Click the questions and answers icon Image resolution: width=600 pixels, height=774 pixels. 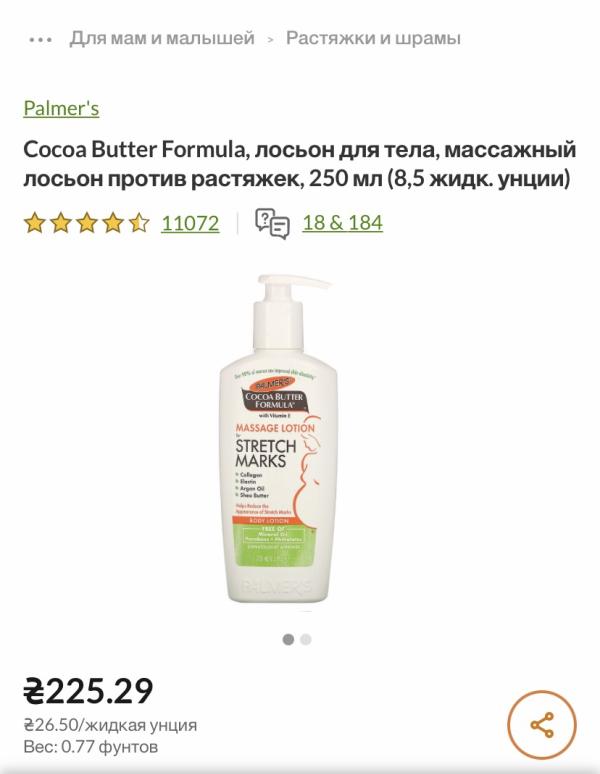coord(272,224)
